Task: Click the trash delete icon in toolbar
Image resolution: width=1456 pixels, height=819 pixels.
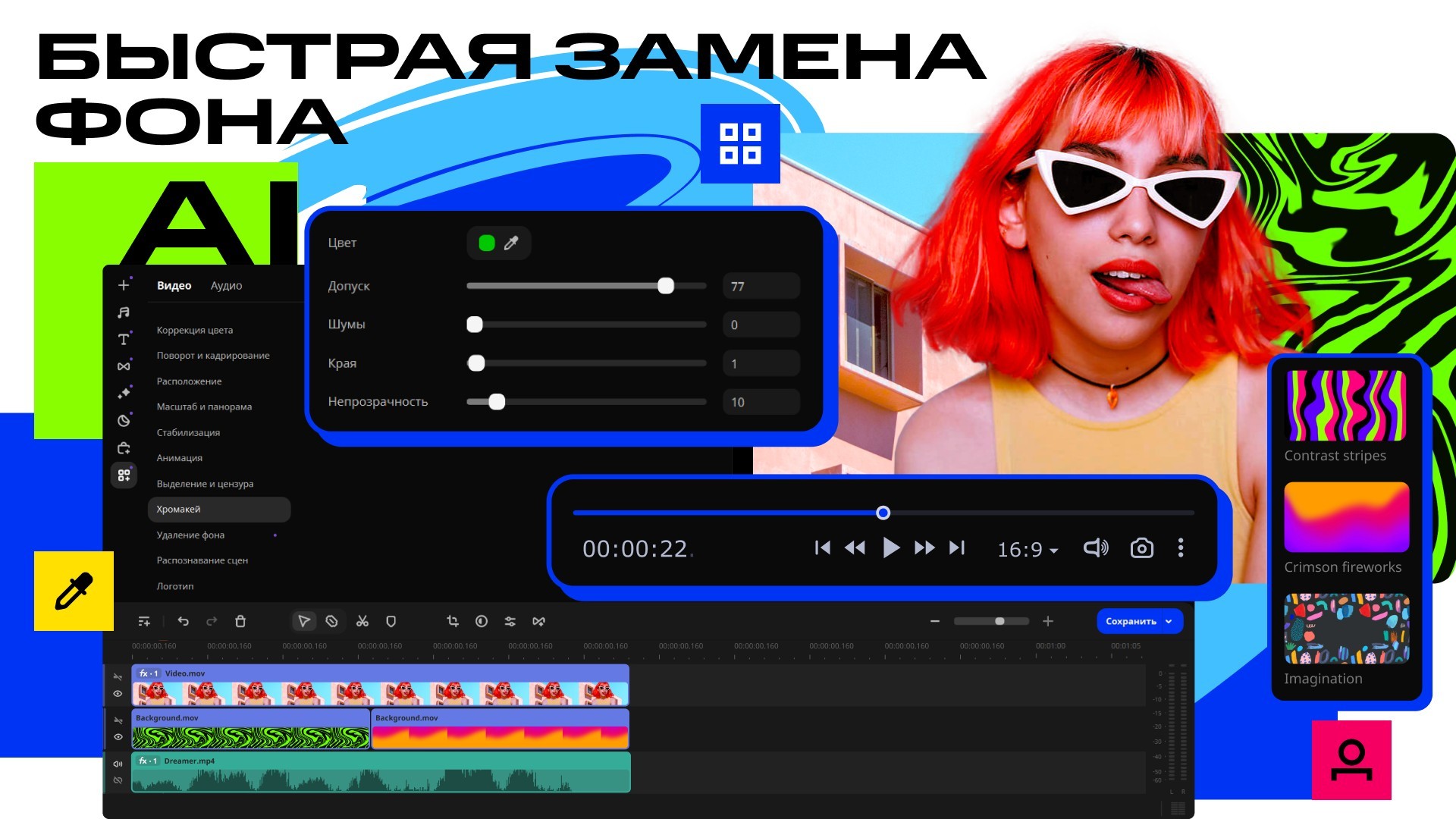Action: click(x=240, y=621)
